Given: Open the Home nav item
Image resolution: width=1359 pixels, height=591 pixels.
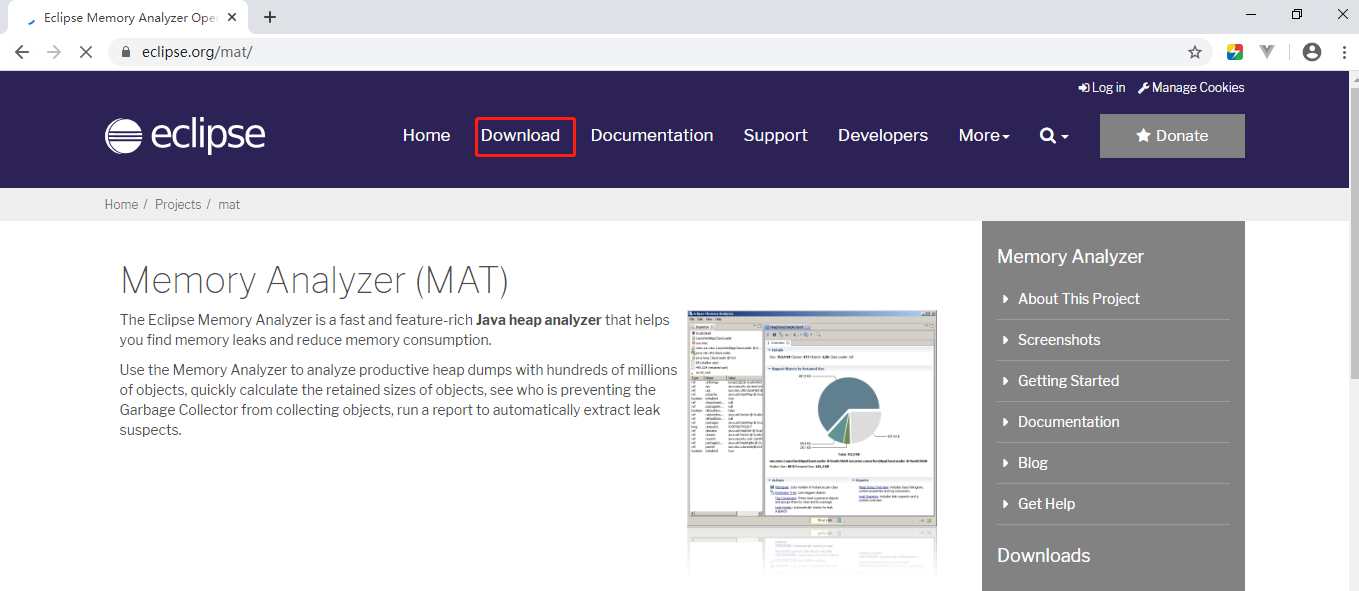Looking at the screenshot, I should pos(426,136).
